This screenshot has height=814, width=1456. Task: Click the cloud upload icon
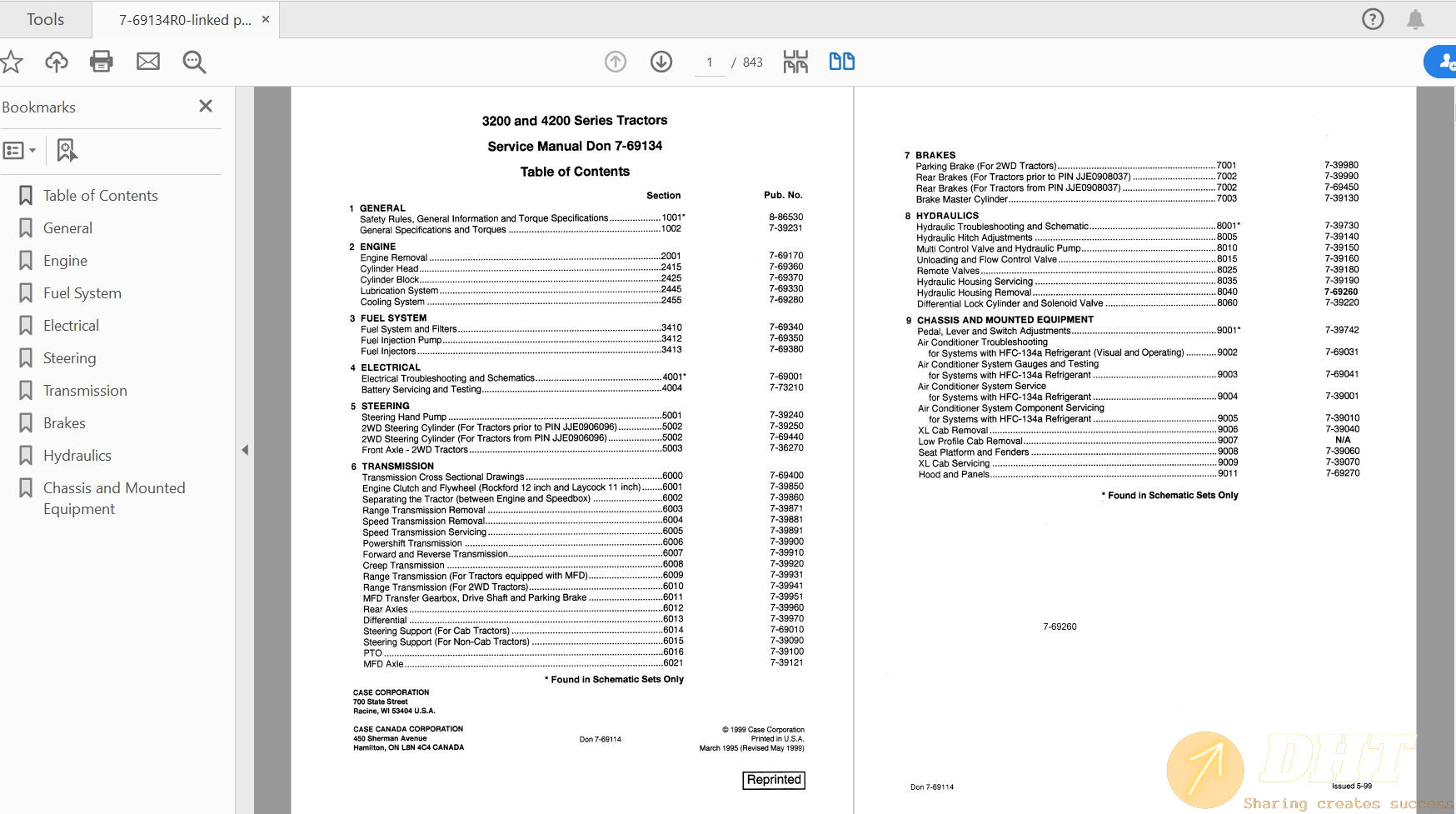[57, 62]
